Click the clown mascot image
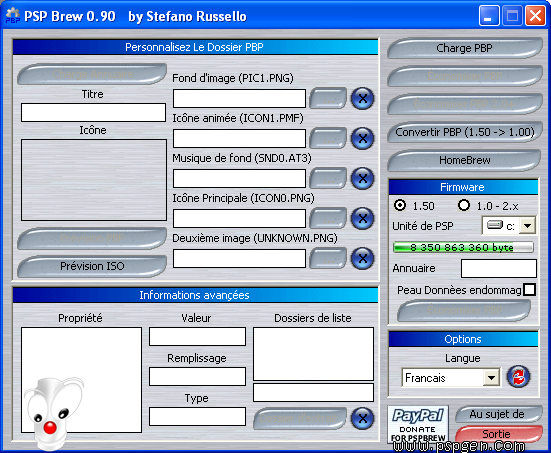 [54, 413]
